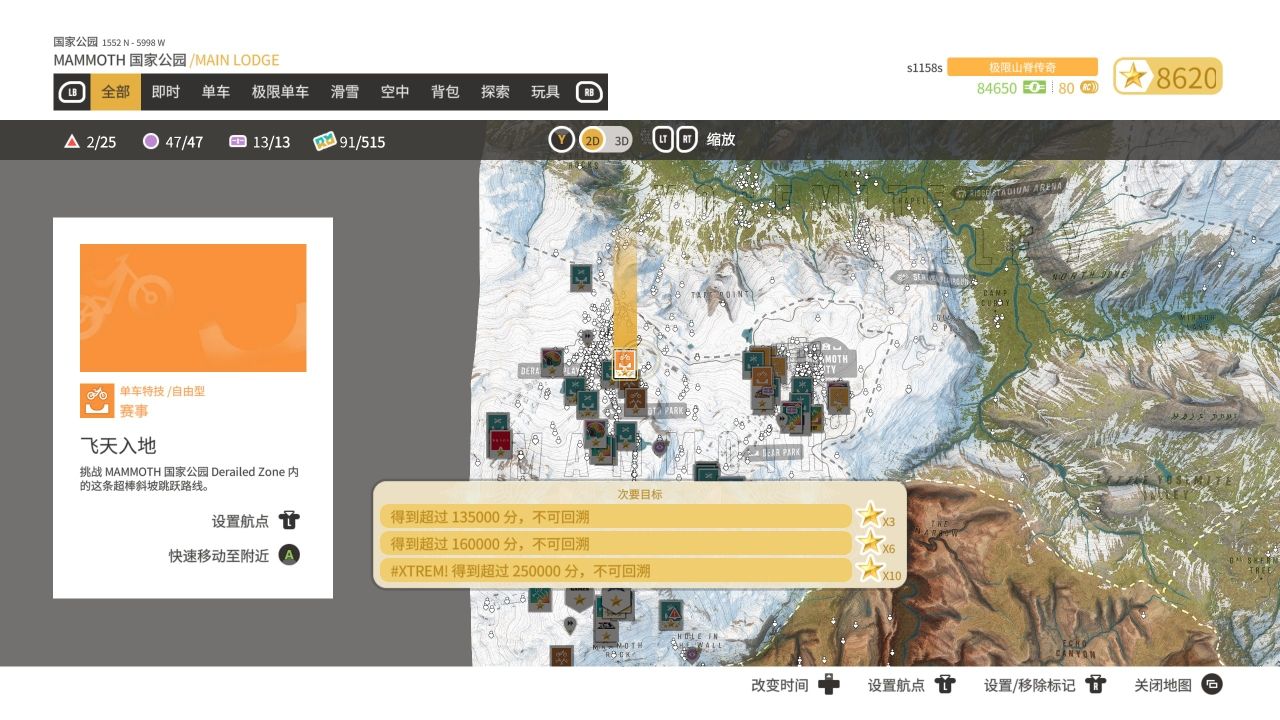Click the RB bumper icon
This screenshot has width=1280, height=720.
click(x=589, y=92)
